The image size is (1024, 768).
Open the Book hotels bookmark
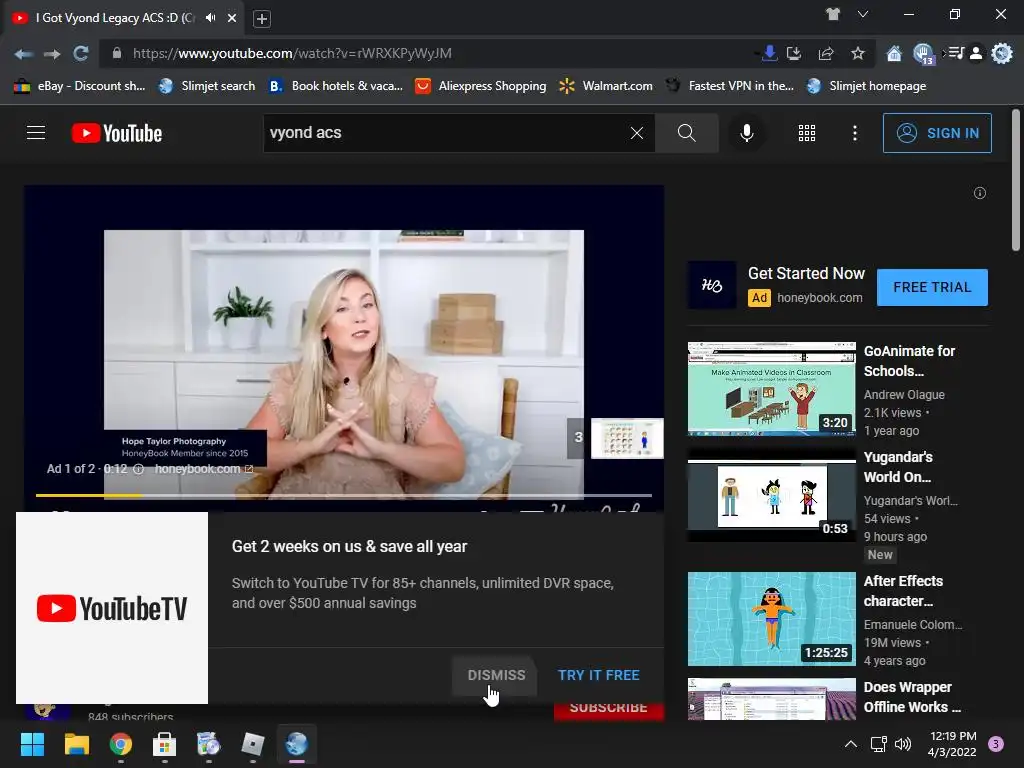click(336, 86)
